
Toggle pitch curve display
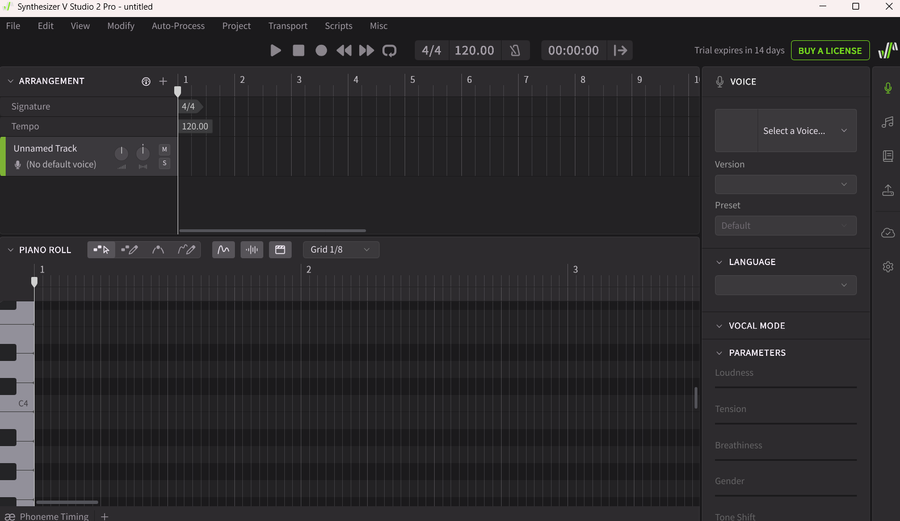223,250
